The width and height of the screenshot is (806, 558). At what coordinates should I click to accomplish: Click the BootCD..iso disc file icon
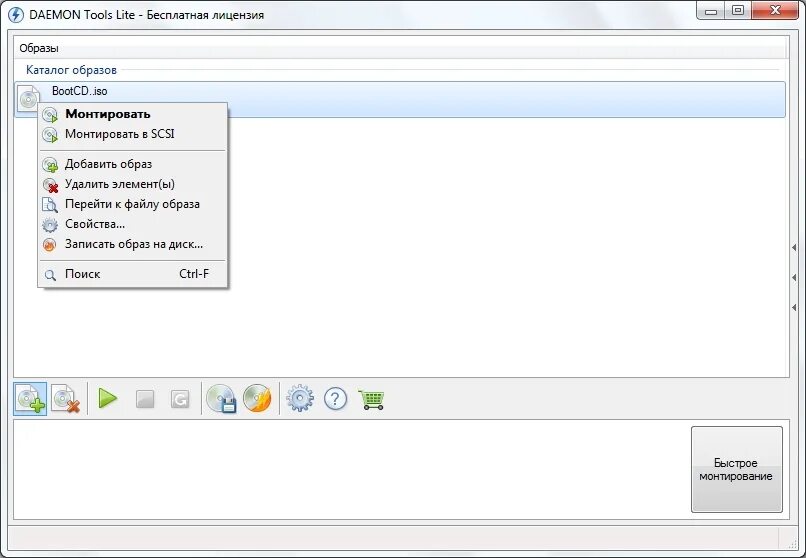pyautogui.click(x=28, y=98)
